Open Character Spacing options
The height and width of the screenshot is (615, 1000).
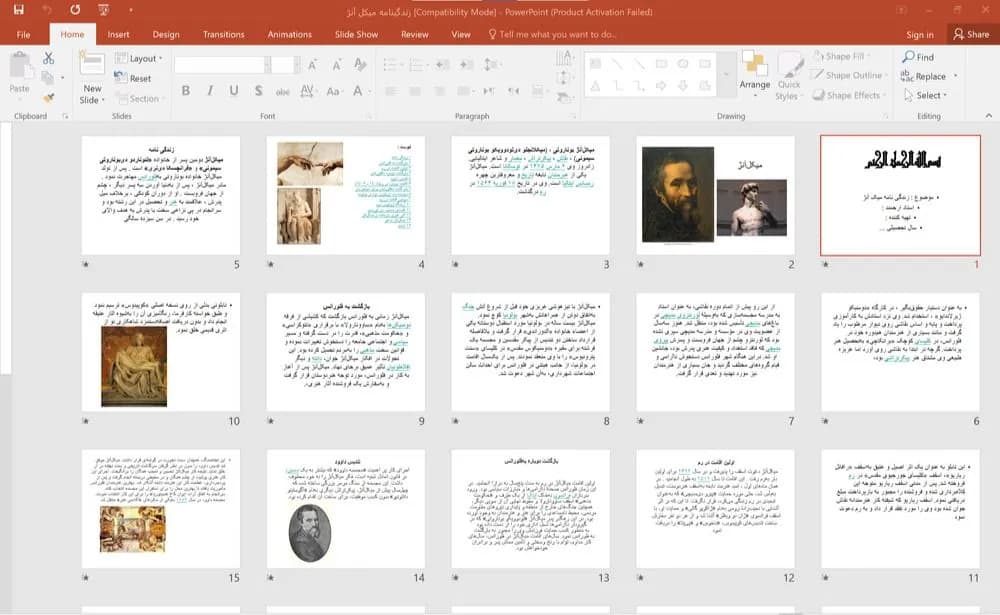pos(307,91)
